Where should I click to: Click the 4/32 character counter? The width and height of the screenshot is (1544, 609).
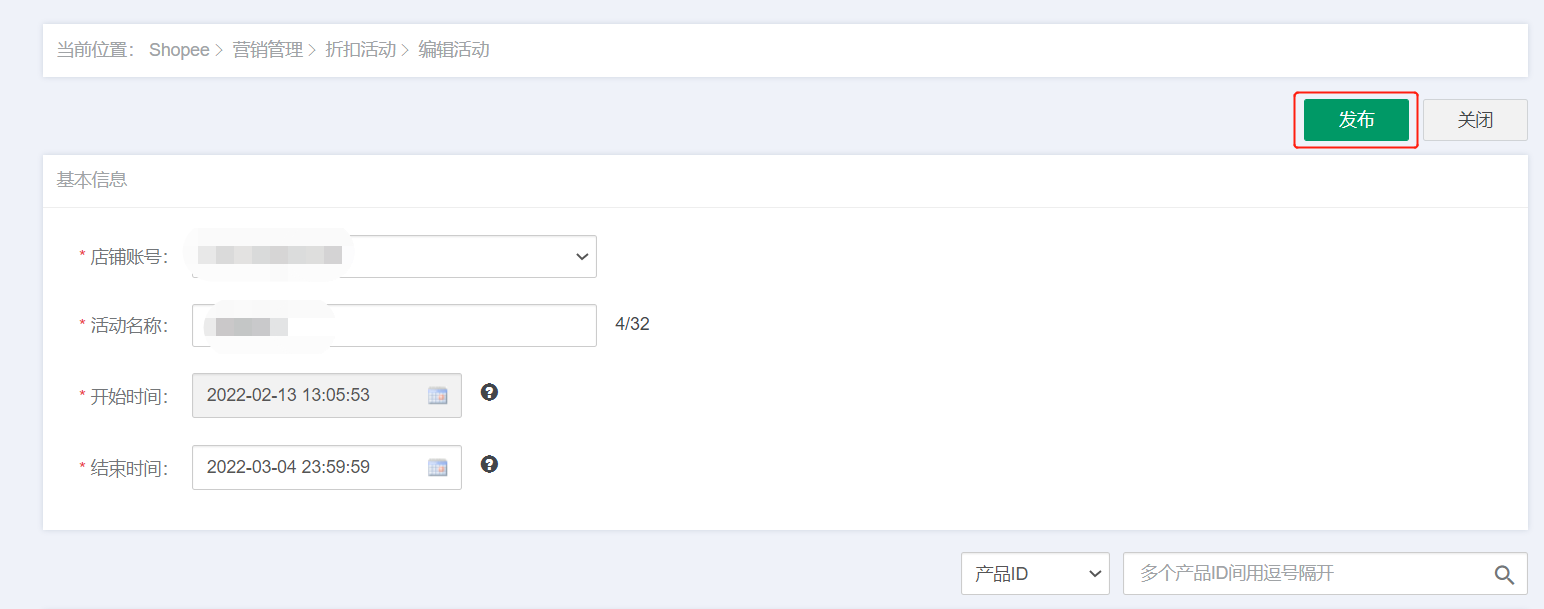click(632, 324)
